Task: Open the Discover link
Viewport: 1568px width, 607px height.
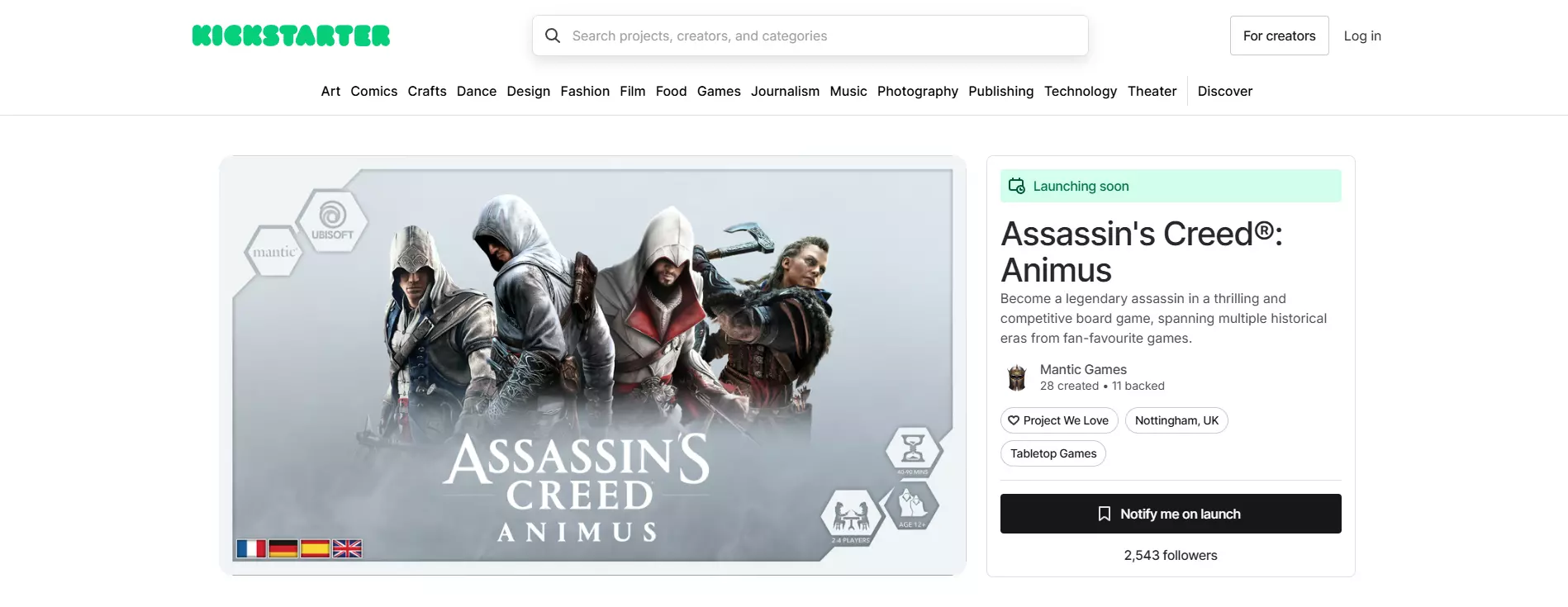Action: 1225,91
